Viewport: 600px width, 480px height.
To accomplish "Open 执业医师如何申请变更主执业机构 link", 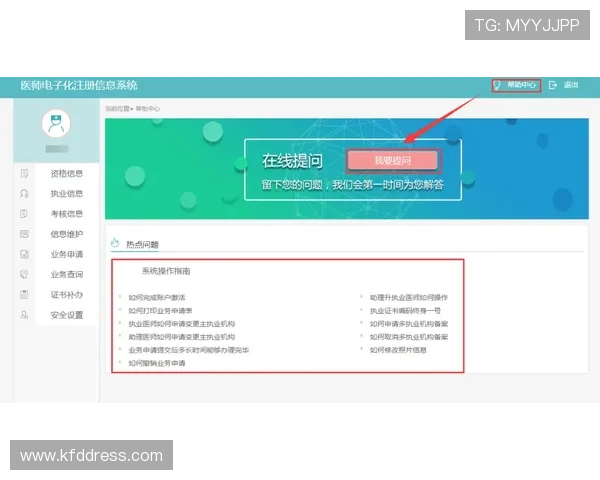I will click(x=182, y=324).
